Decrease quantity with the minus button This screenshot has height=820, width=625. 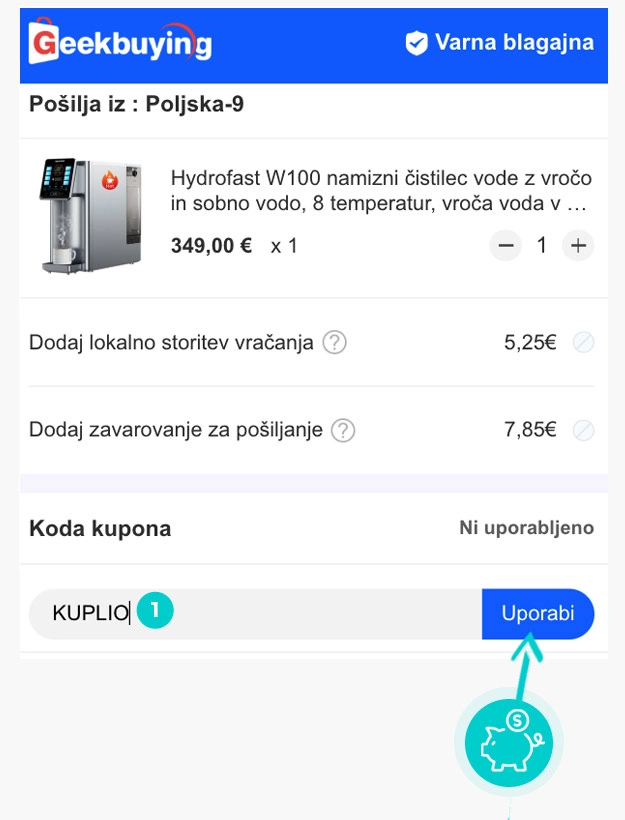[506, 245]
